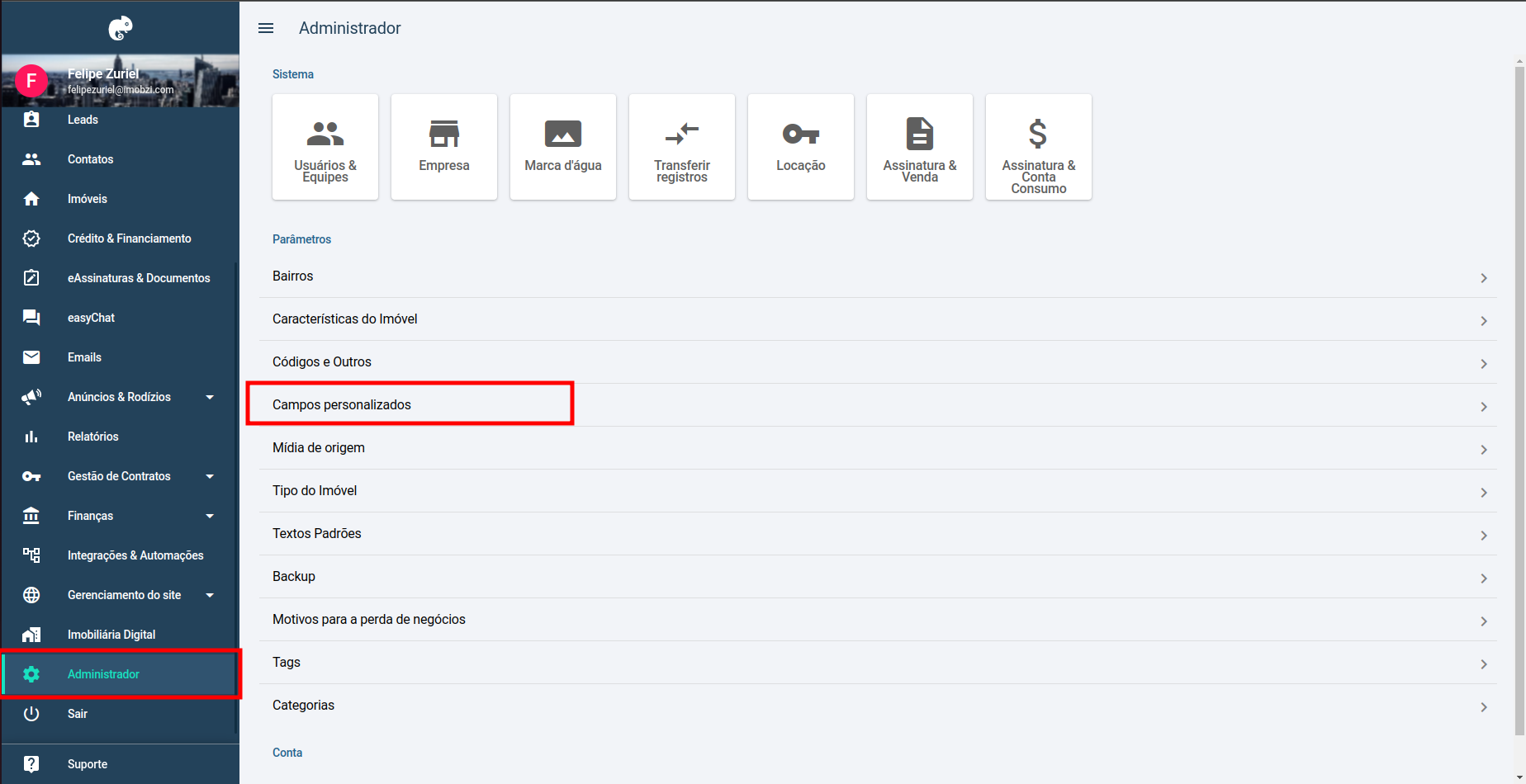The width and height of the screenshot is (1526, 784).
Task: Open Bairros parameter
Action: [x=878, y=276]
